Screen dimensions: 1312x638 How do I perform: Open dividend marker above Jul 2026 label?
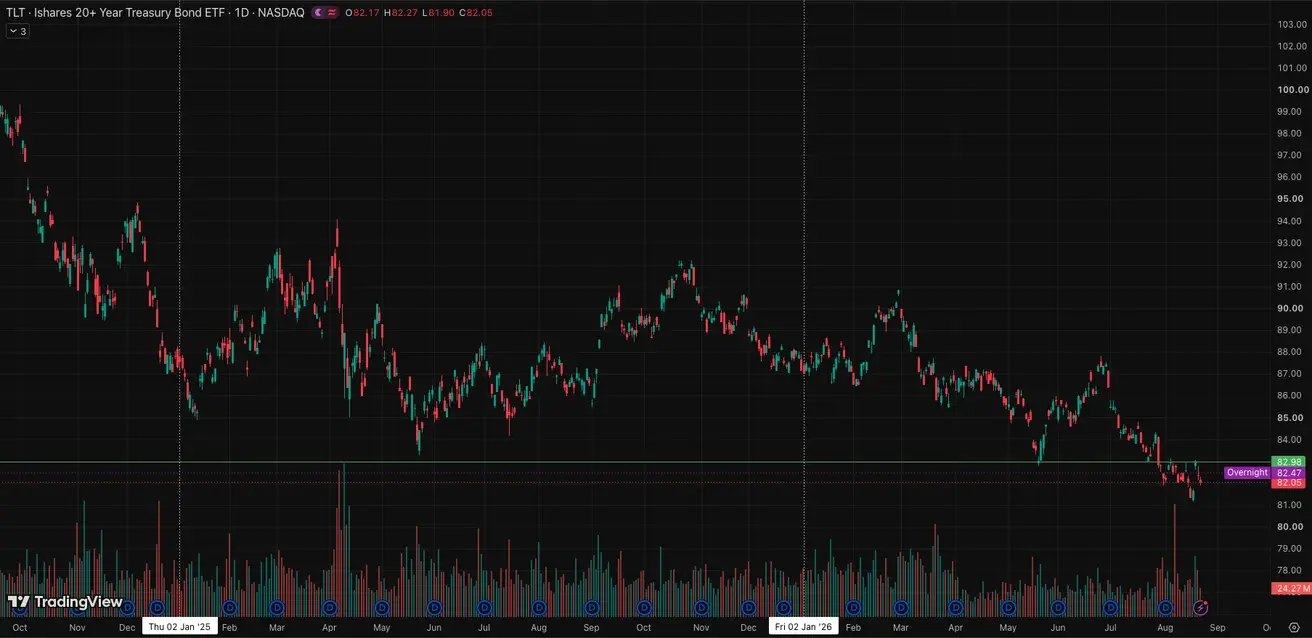[x=1110, y=608]
